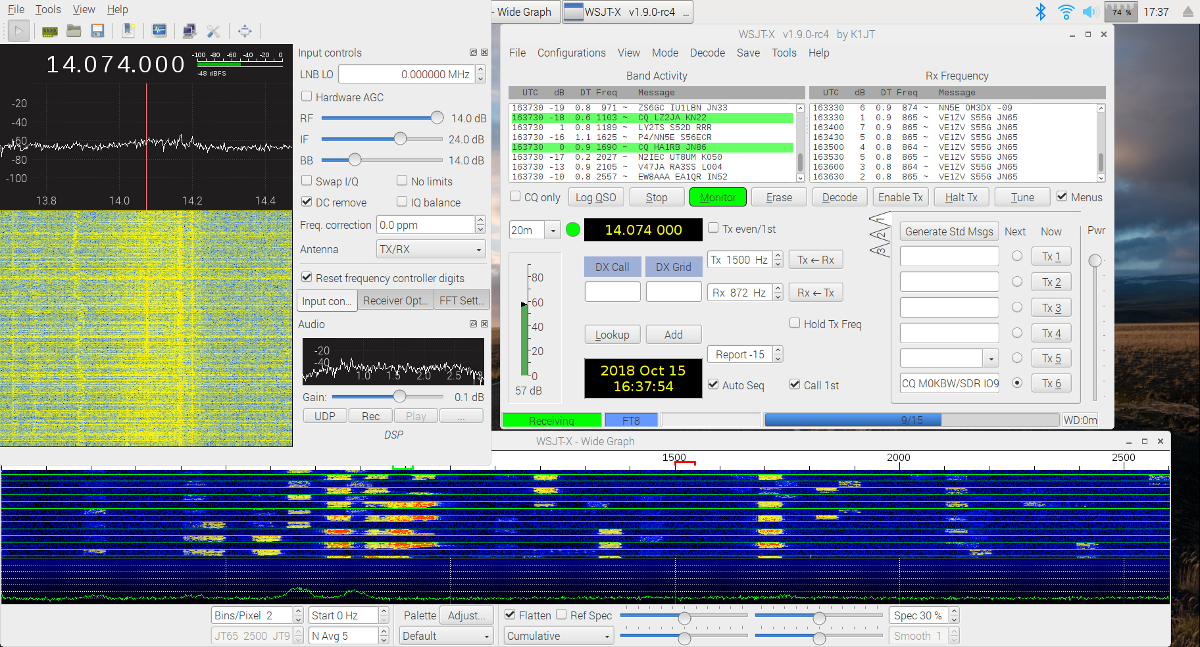The width and height of the screenshot is (1200, 647).
Task: Click the DX Call input field
Action: tap(612, 292)
